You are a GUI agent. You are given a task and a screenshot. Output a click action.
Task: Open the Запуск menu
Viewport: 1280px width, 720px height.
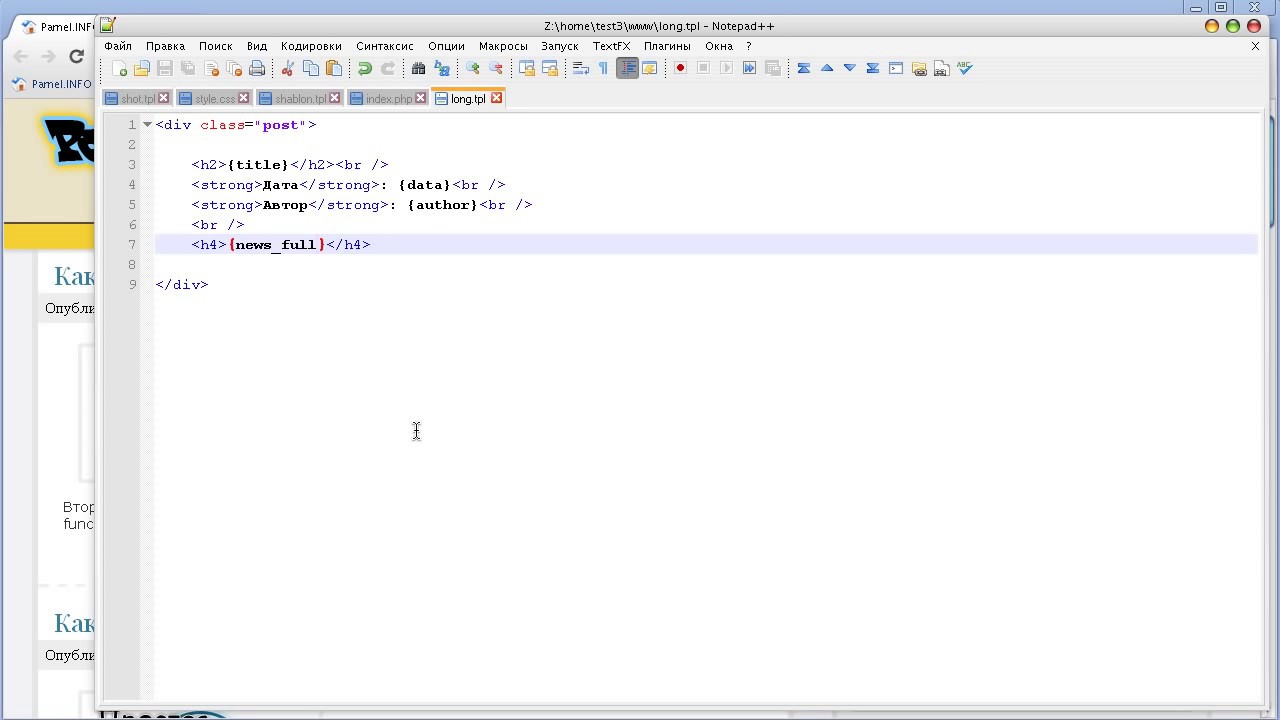tap(560, 46)
